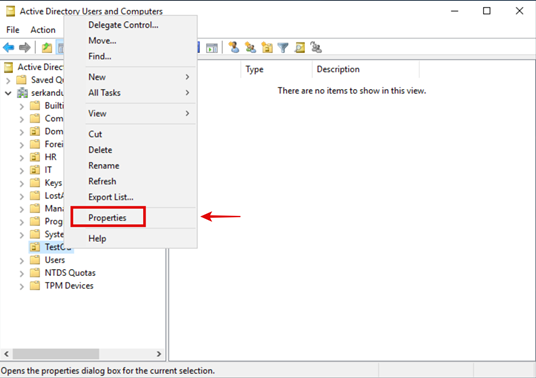
Task: Click the Domain Controllers OU icon
Action: pyautogui.click(x=35, y=131)
